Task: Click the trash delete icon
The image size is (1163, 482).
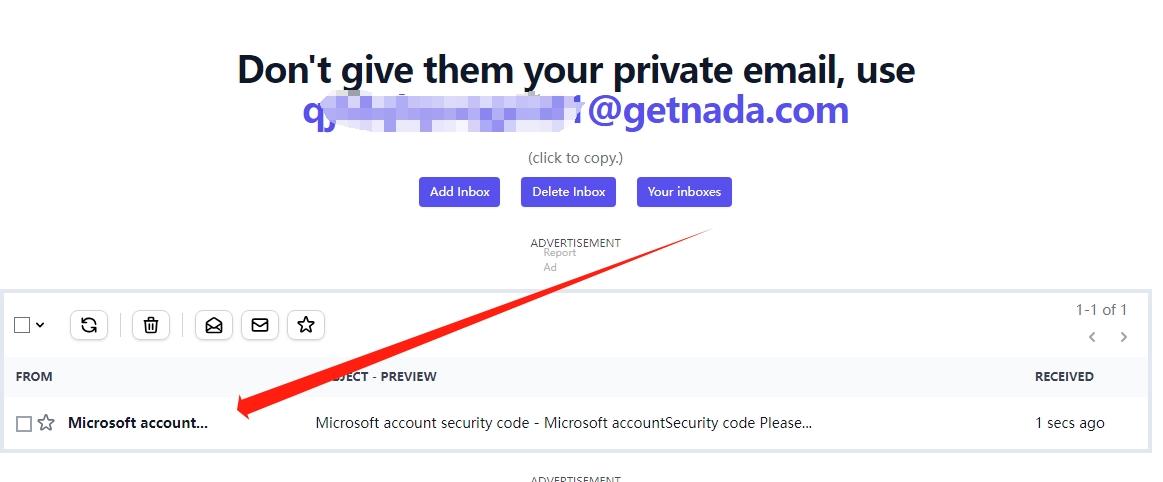Action: pyautogui.click(x=151, y=325)
